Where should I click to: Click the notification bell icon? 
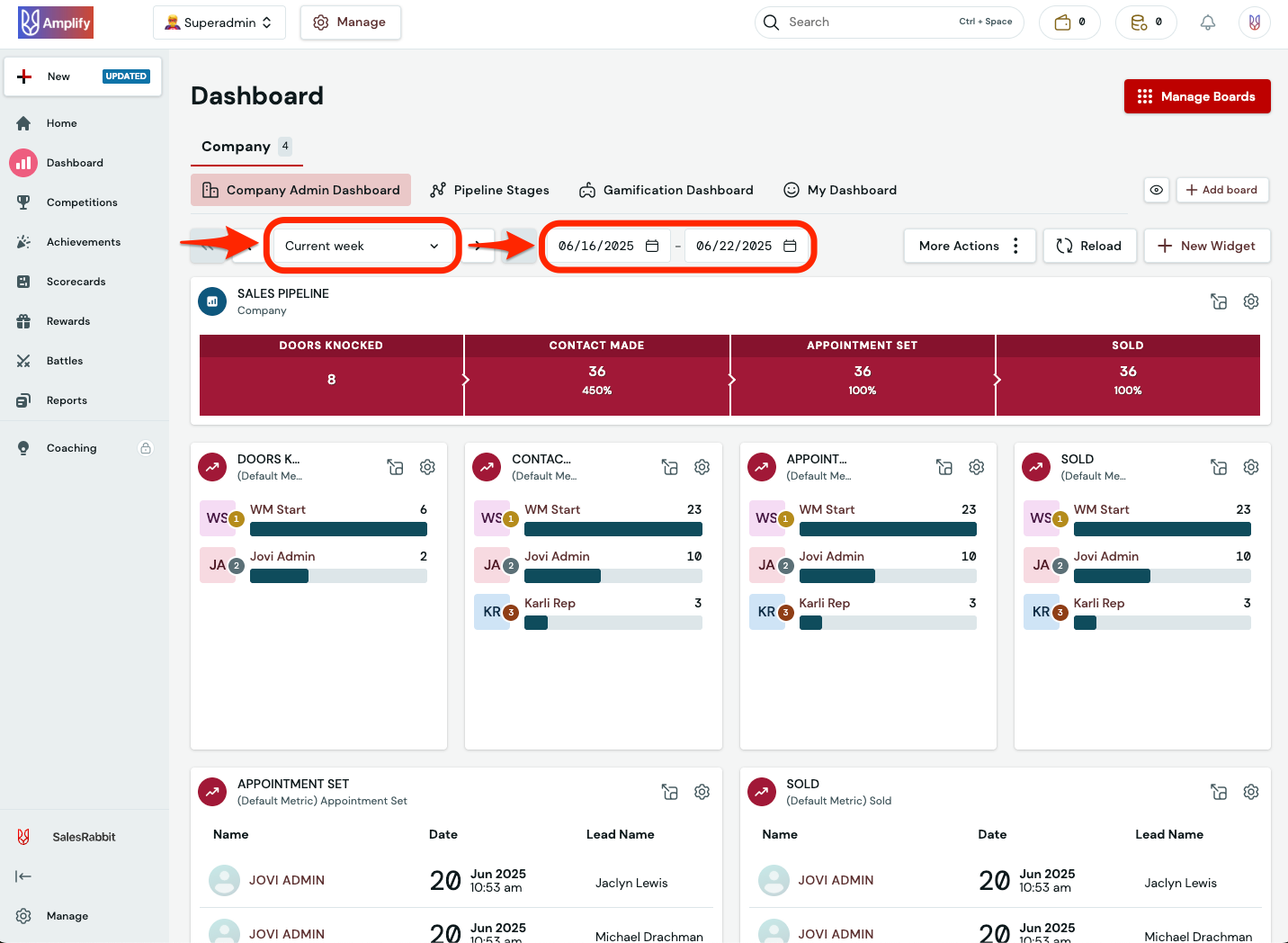pos(1208,22)
